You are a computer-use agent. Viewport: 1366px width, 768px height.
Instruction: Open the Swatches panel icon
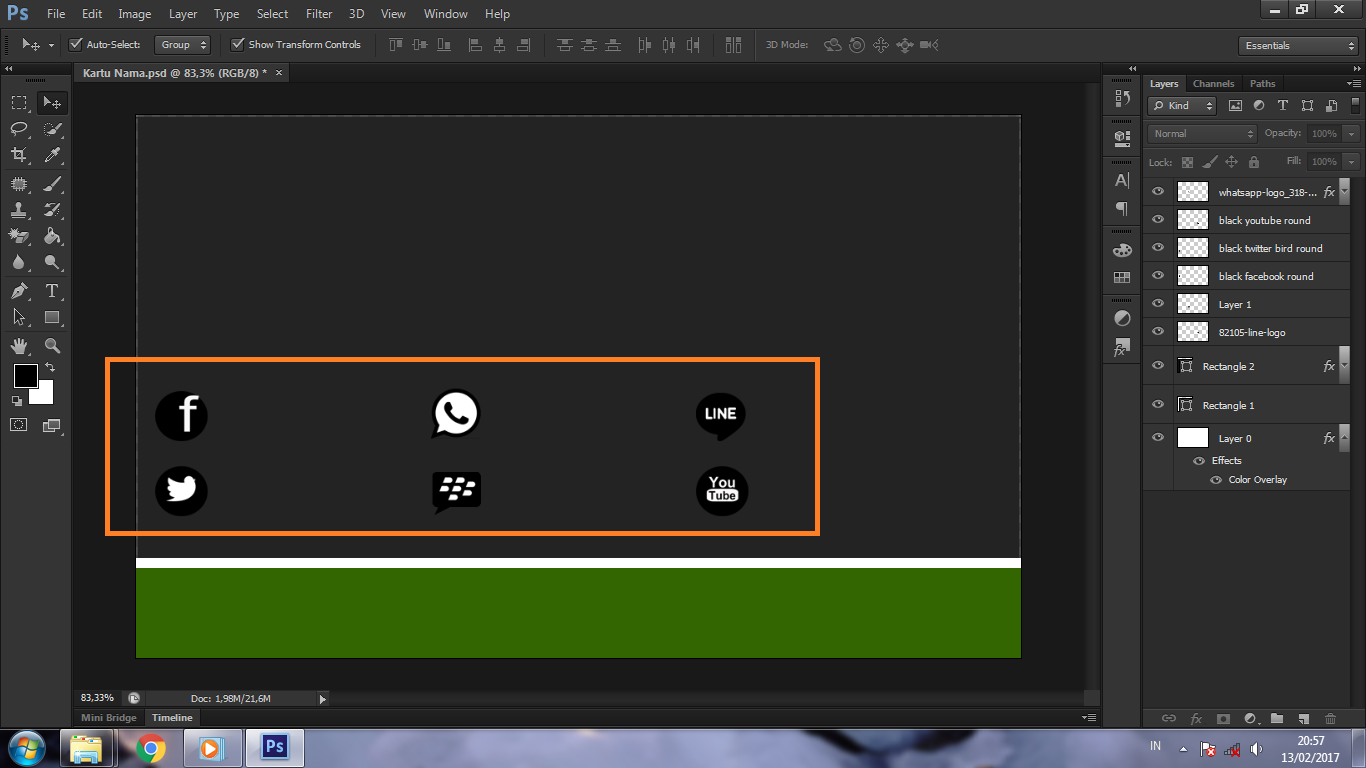1122,277
